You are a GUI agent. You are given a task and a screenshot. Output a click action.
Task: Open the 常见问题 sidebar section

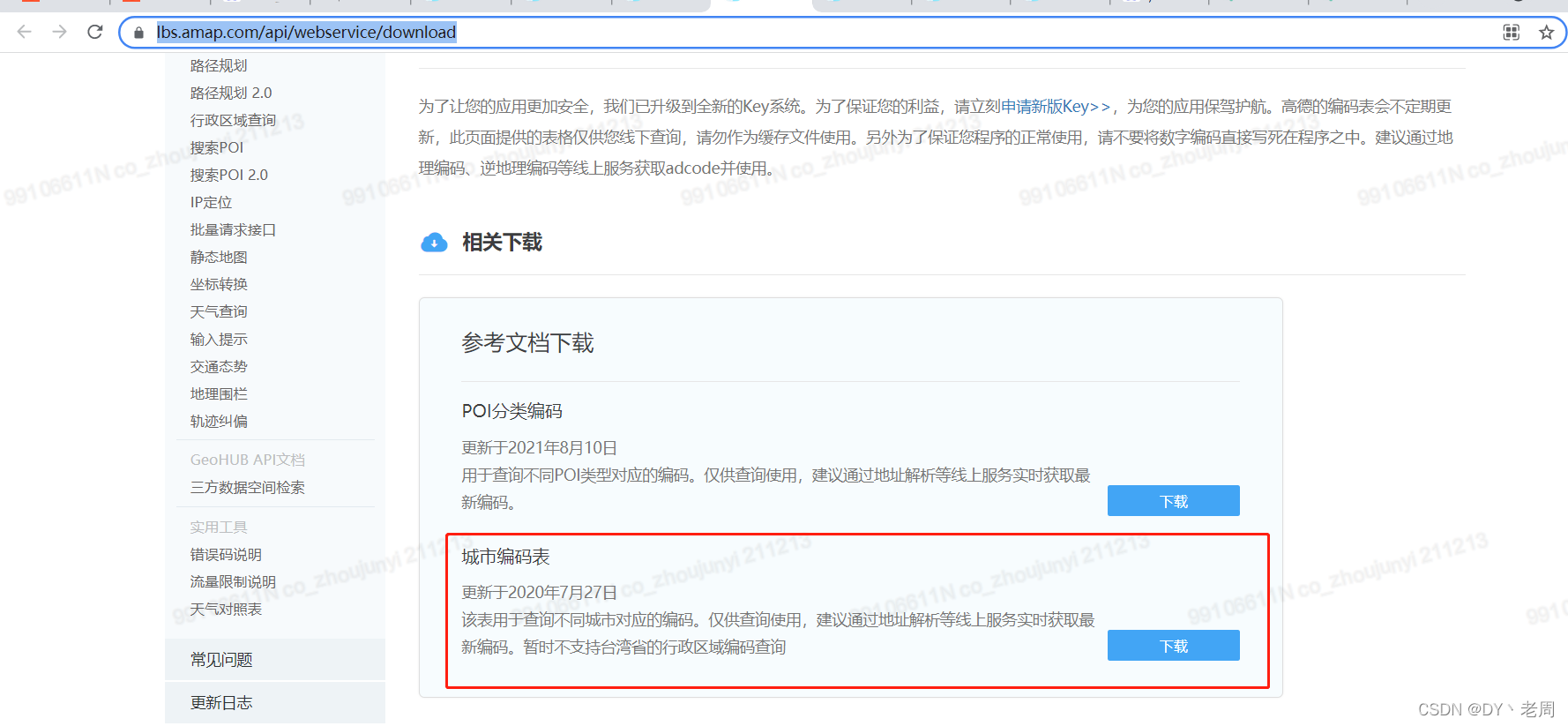click(275, 660)
